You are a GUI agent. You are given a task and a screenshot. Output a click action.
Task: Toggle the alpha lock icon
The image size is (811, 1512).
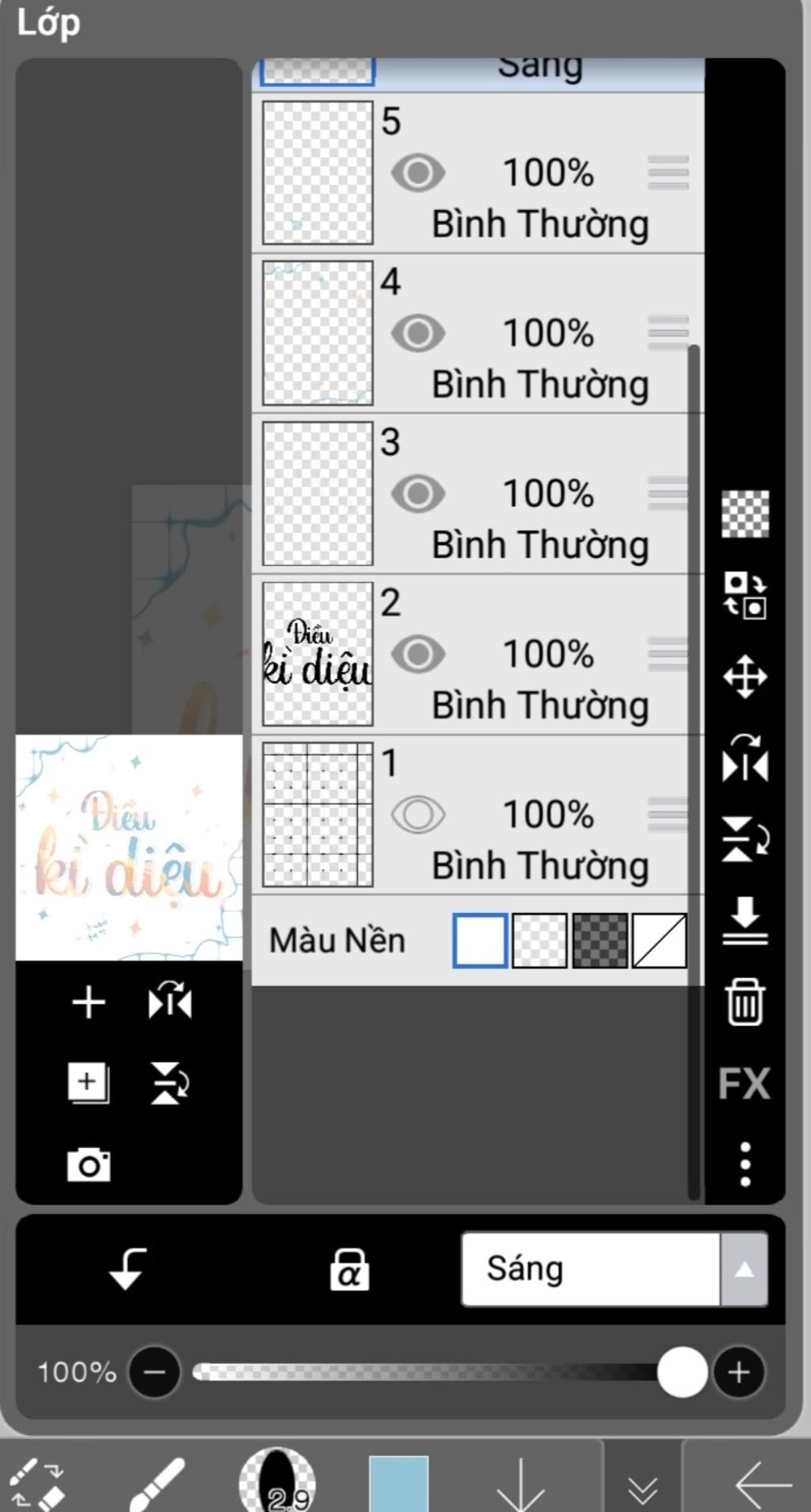(x=349, y=1270)
